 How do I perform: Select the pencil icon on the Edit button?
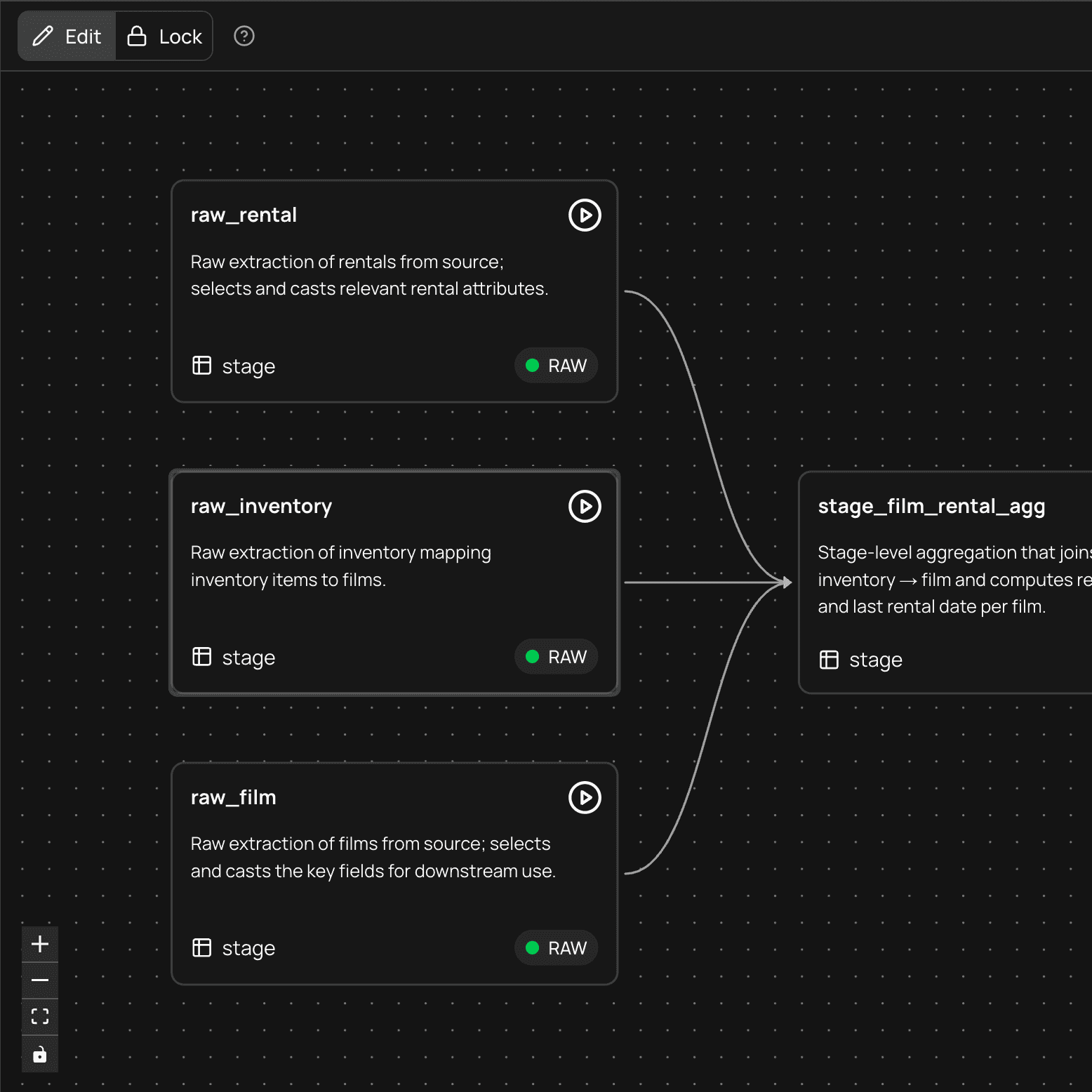(44, 36)
